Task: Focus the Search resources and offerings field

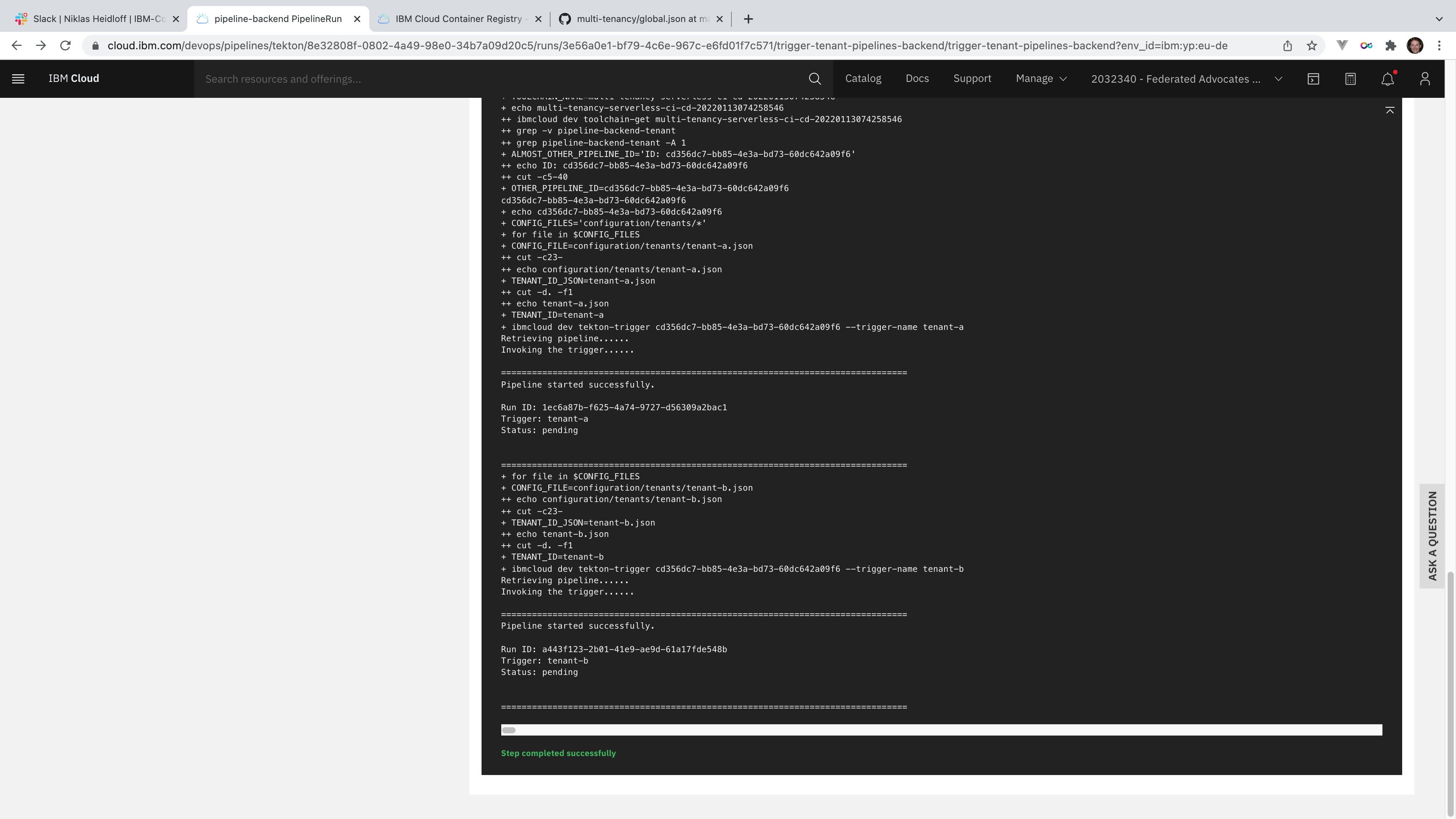Action: 497,78
